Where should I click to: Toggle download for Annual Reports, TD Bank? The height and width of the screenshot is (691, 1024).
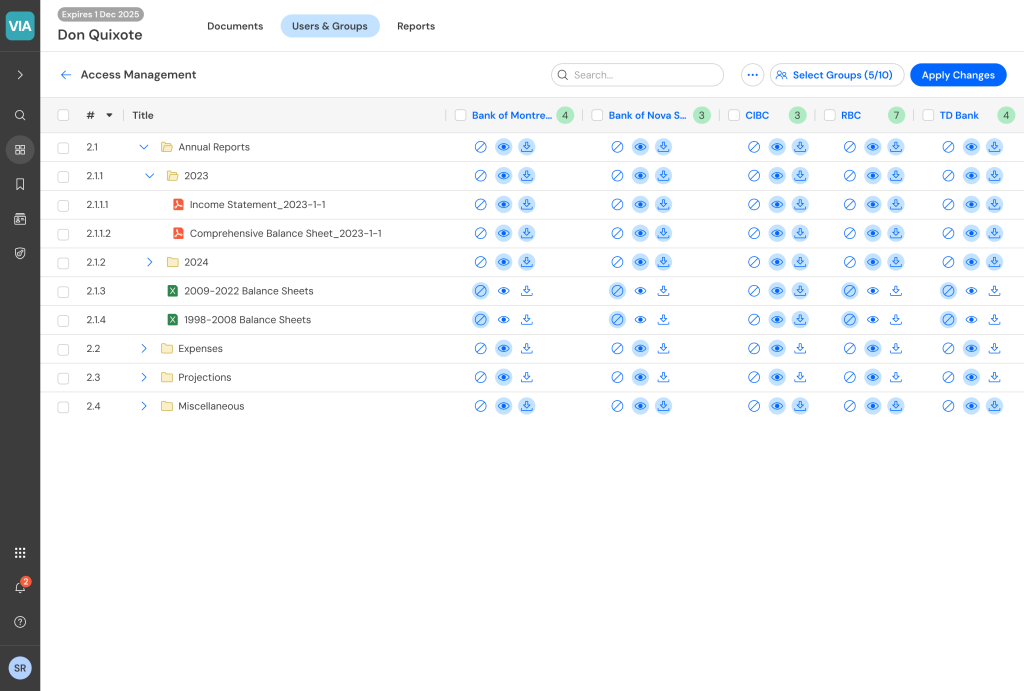[994, 147]
